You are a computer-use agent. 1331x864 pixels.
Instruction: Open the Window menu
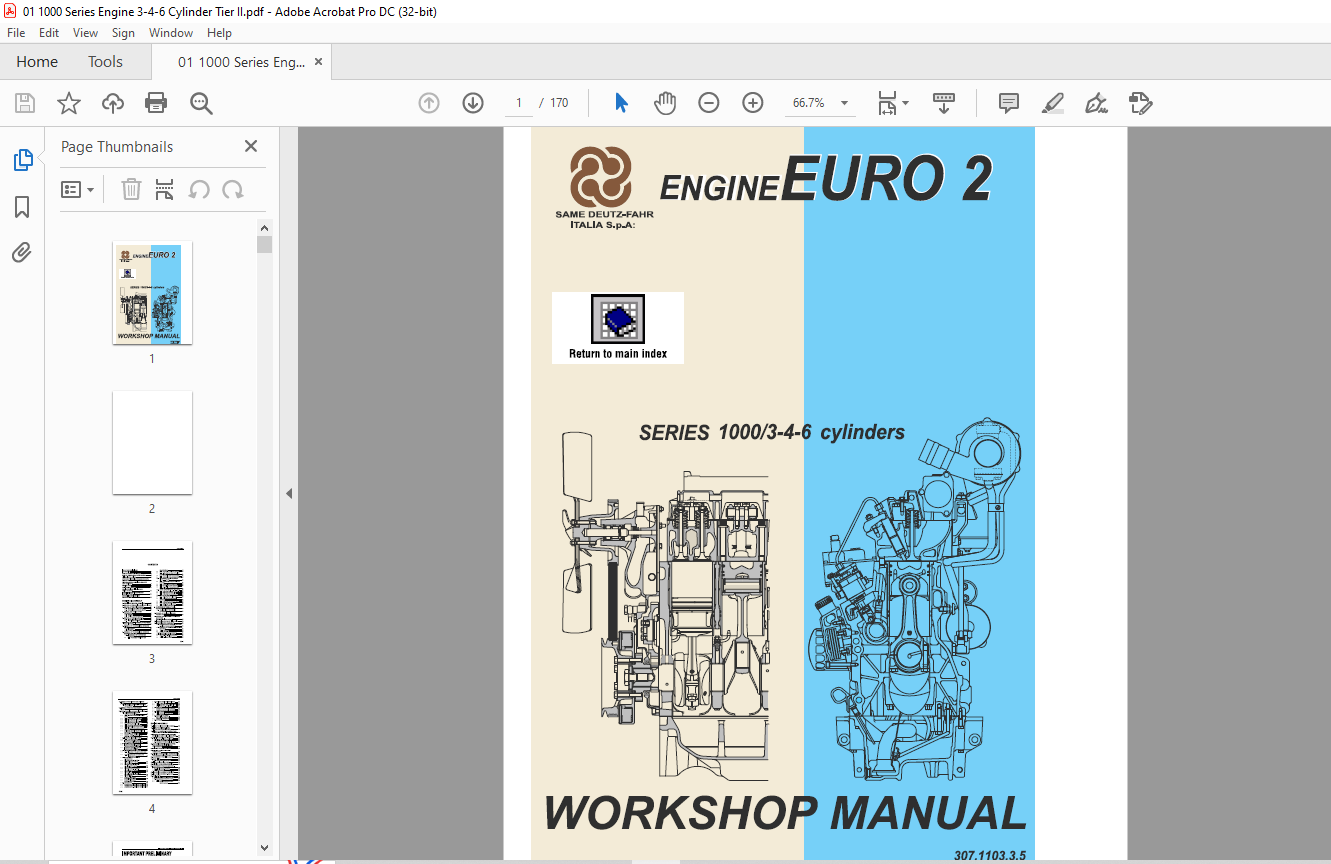pyautogui.click(x=171, y=33)
